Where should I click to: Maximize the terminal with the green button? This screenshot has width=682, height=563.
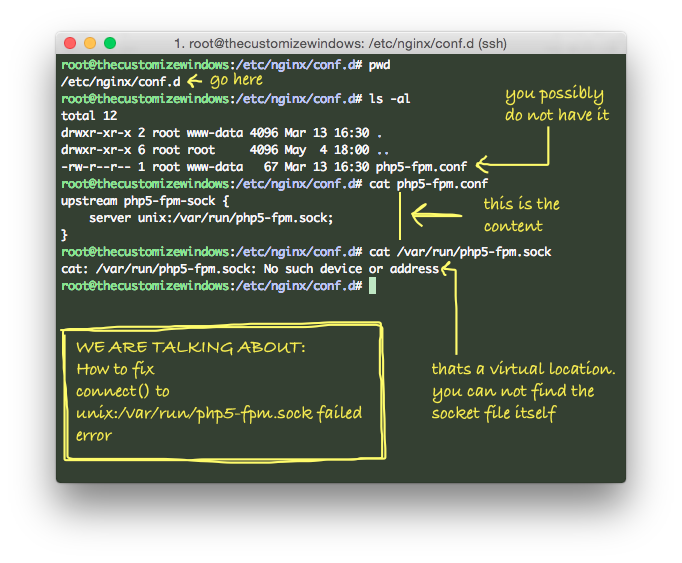coord(110,43)
